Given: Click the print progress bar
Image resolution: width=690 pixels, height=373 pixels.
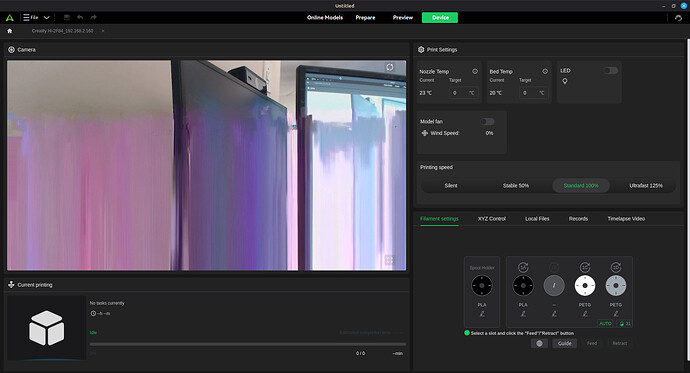Looking at the screenshot, I should [248, 344].
